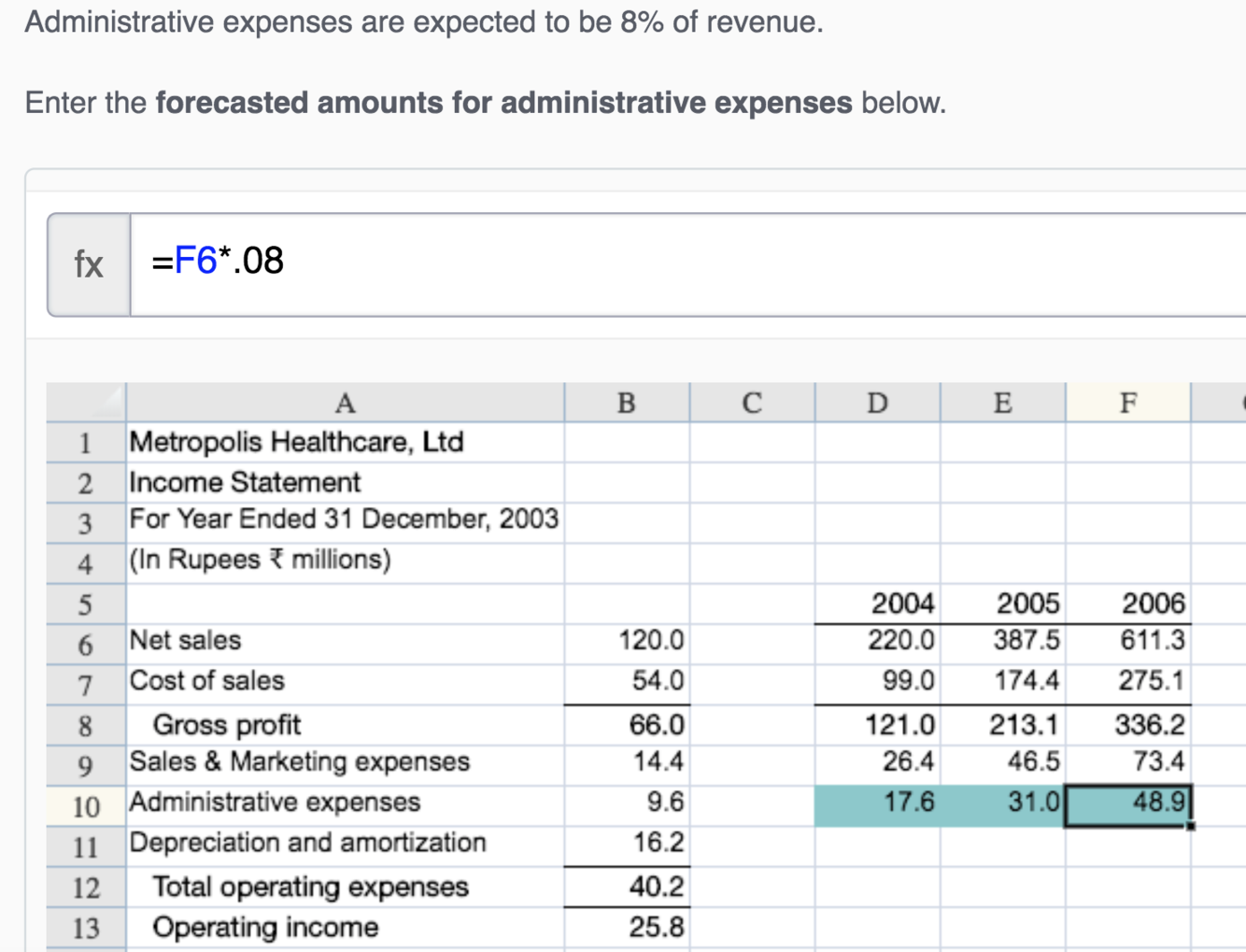The image size is (1246, 952).
Task: Select highlighted cell E10 showing 31.0
Action: point(1002,806)
